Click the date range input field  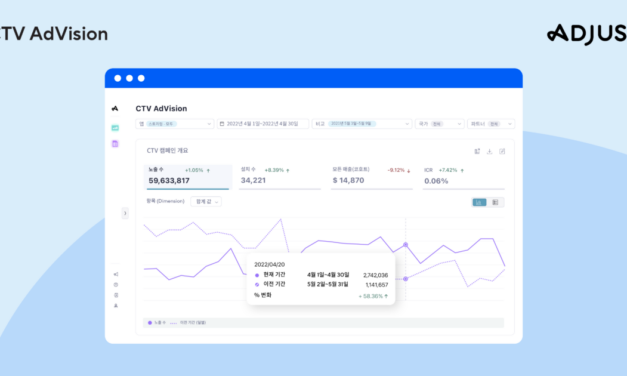(x=263, y=124)
